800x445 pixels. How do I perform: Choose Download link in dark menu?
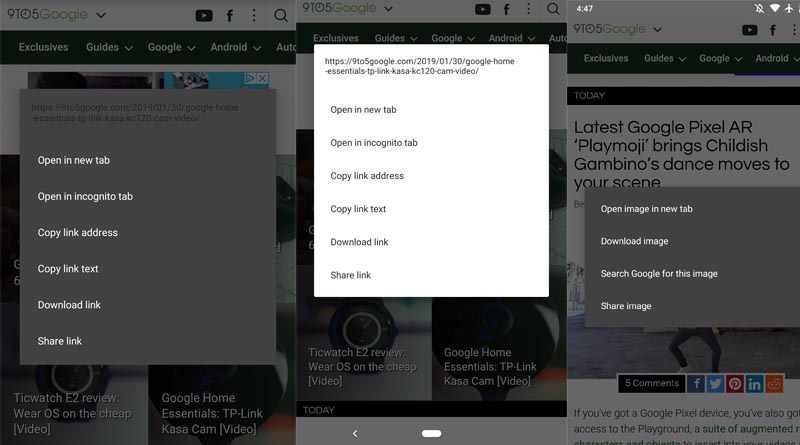[x=69, y=305]
